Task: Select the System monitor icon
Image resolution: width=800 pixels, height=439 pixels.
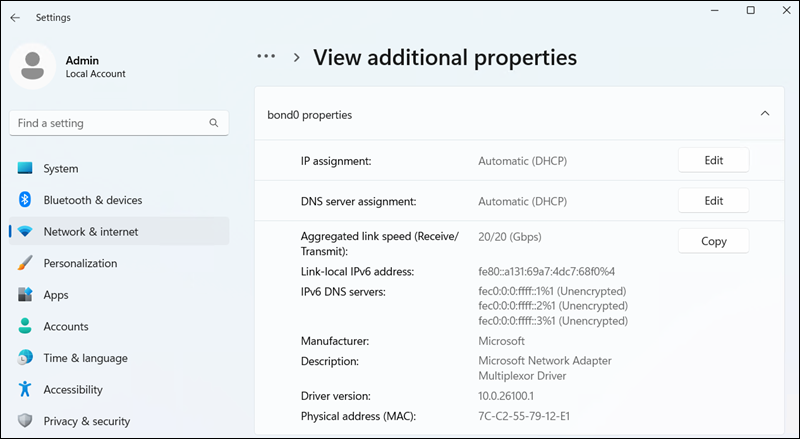Action: (x=25, y=168)
